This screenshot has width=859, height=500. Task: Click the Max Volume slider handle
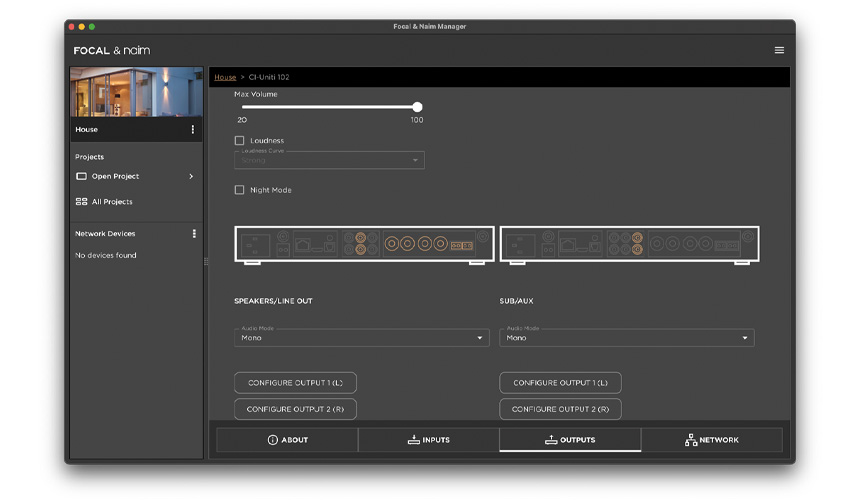point(417,107)
